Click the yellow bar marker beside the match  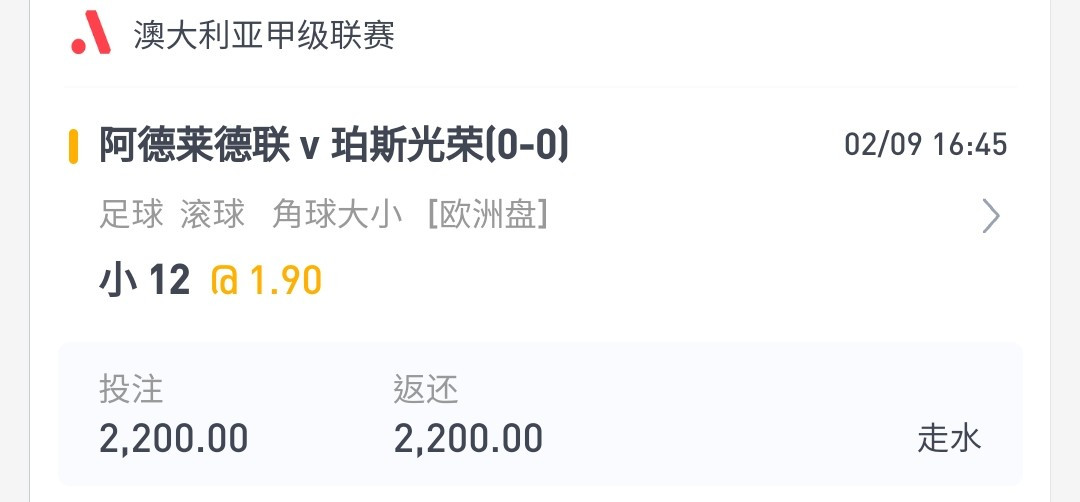73,146
